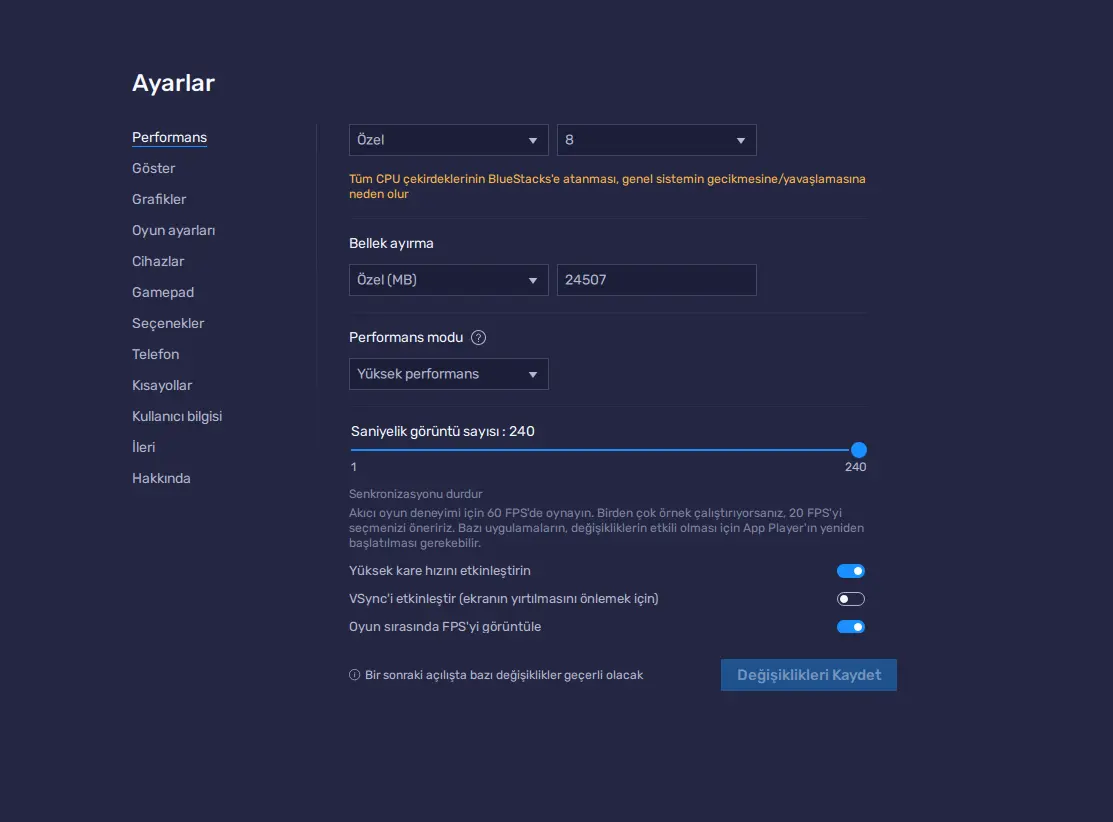Select the Gamepad settings section
Viewport: 1113px width, 822px height.
click(x=163, y=292)
